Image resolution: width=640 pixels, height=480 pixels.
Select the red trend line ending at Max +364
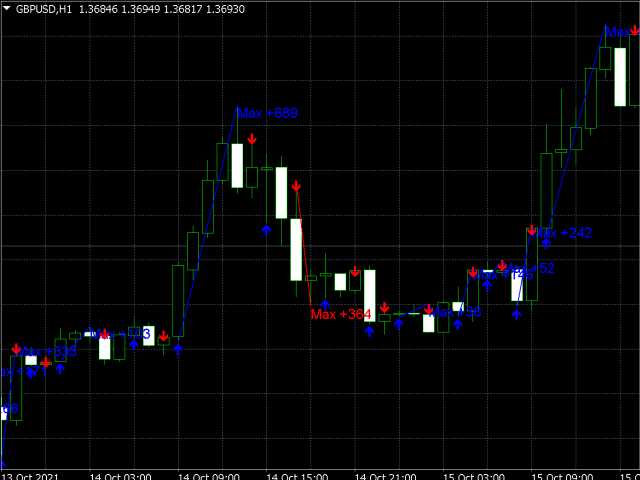click(x=304, y=248)
